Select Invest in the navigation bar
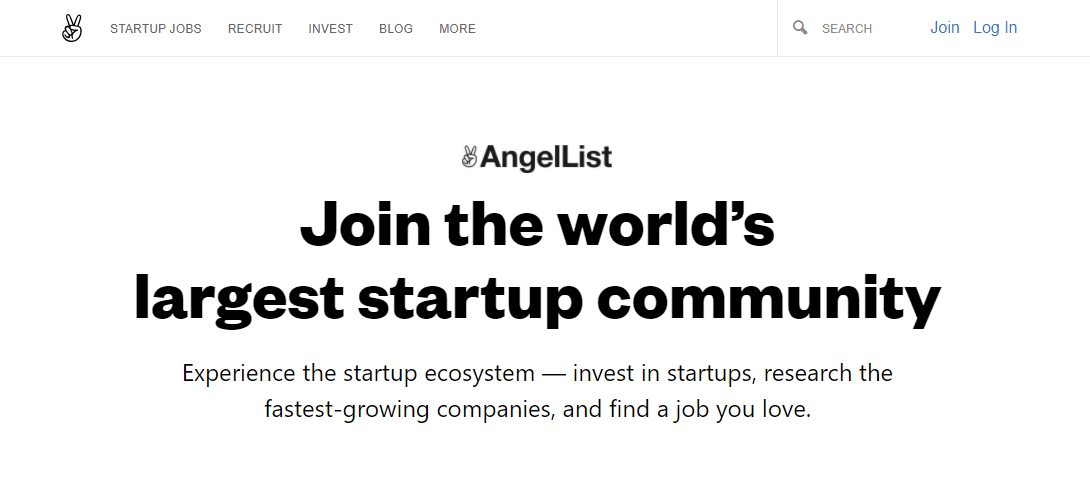The height and width of the screenshot is (499, 1090). [x=330, y=29]
